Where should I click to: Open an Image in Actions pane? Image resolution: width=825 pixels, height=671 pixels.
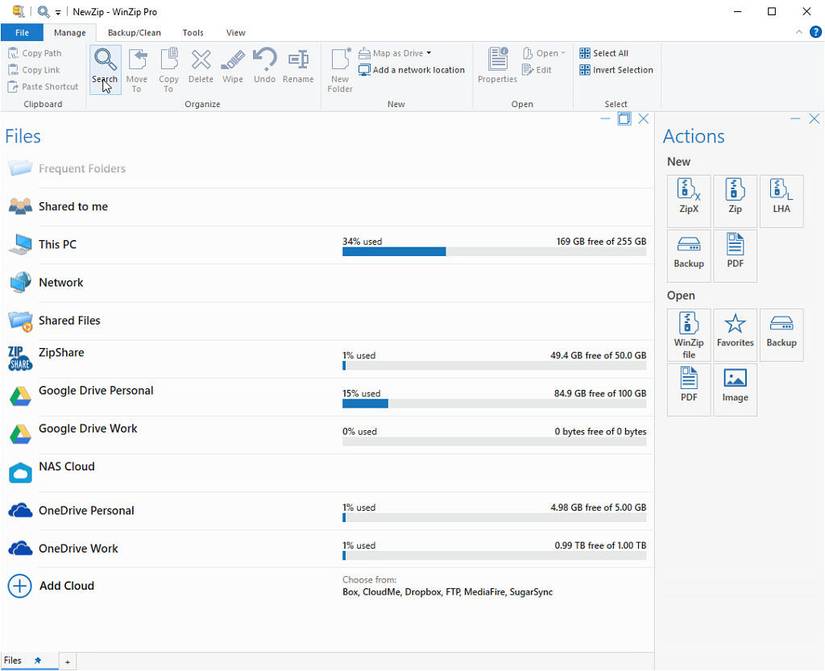735,390
